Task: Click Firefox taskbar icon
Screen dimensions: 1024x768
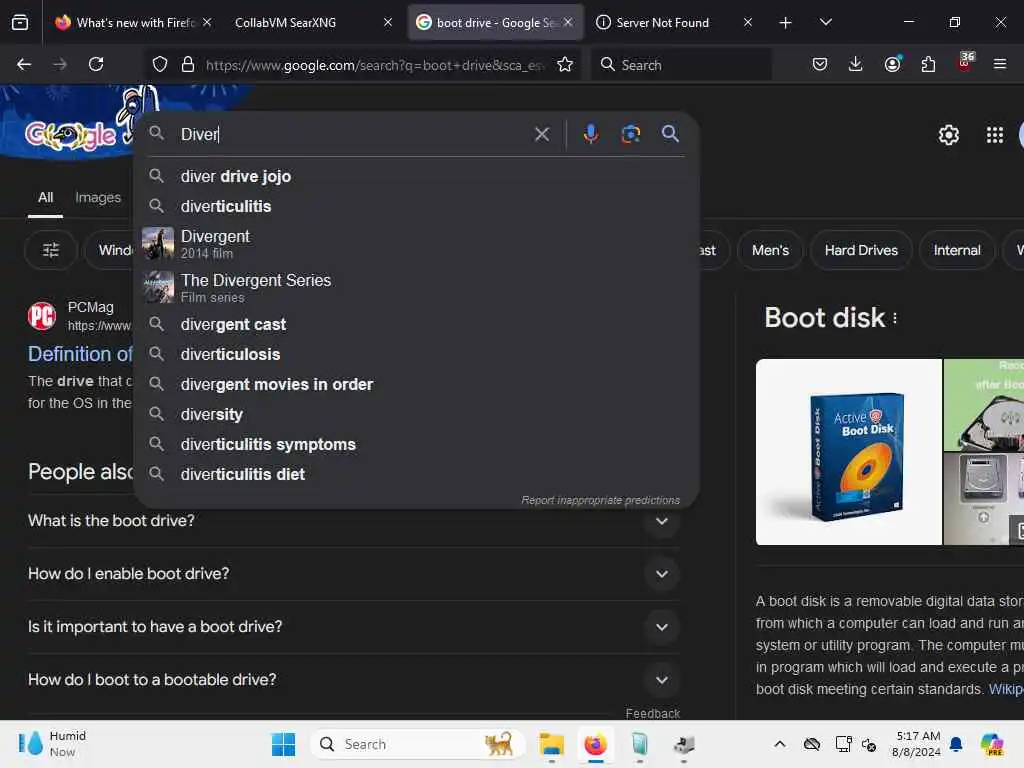Action: [x=595, y=744]
